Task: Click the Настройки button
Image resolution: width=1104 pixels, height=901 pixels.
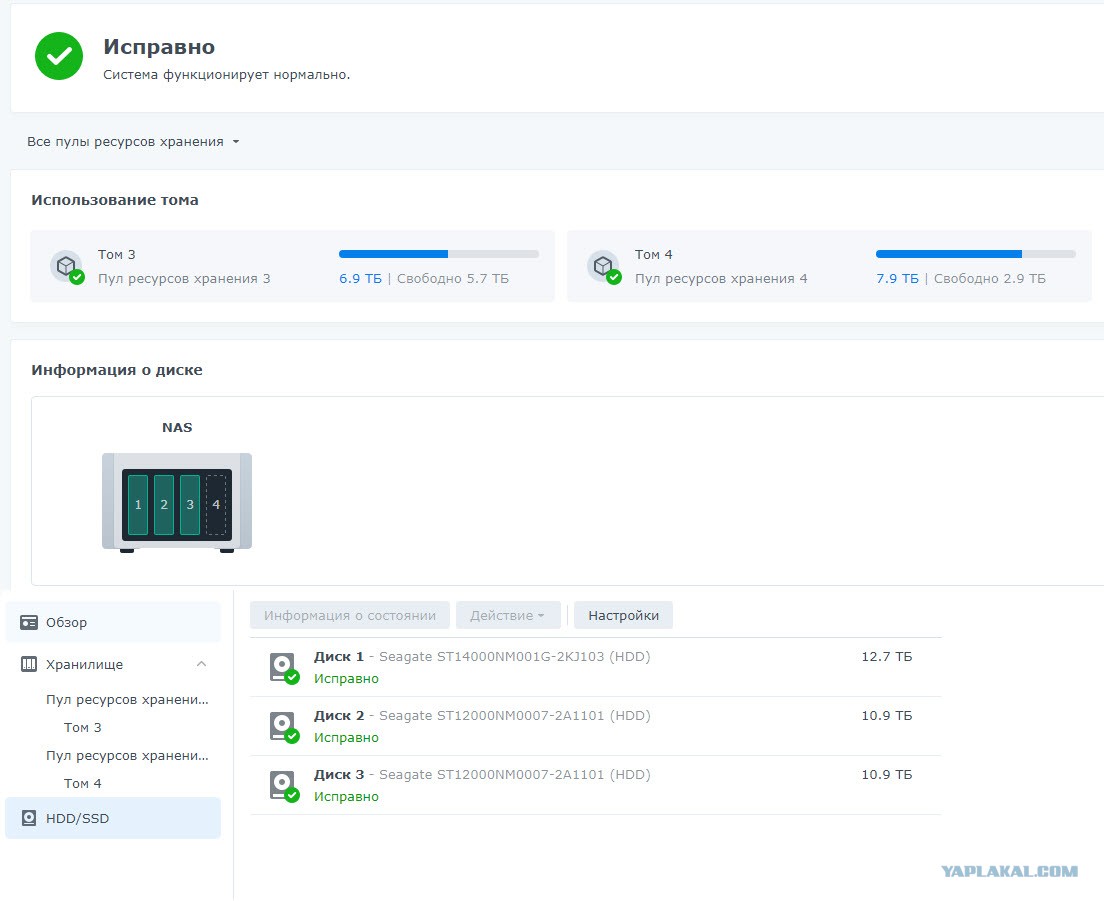Action: [623, 615]
